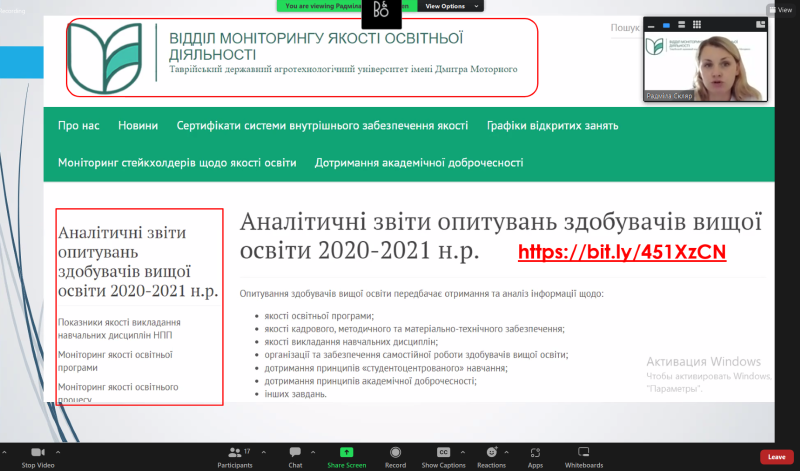The width and height of the screenshot is (800, 471).
Task: Click the bullet text 'якості освітньої програми;'
Action: [x=319, y=316]
